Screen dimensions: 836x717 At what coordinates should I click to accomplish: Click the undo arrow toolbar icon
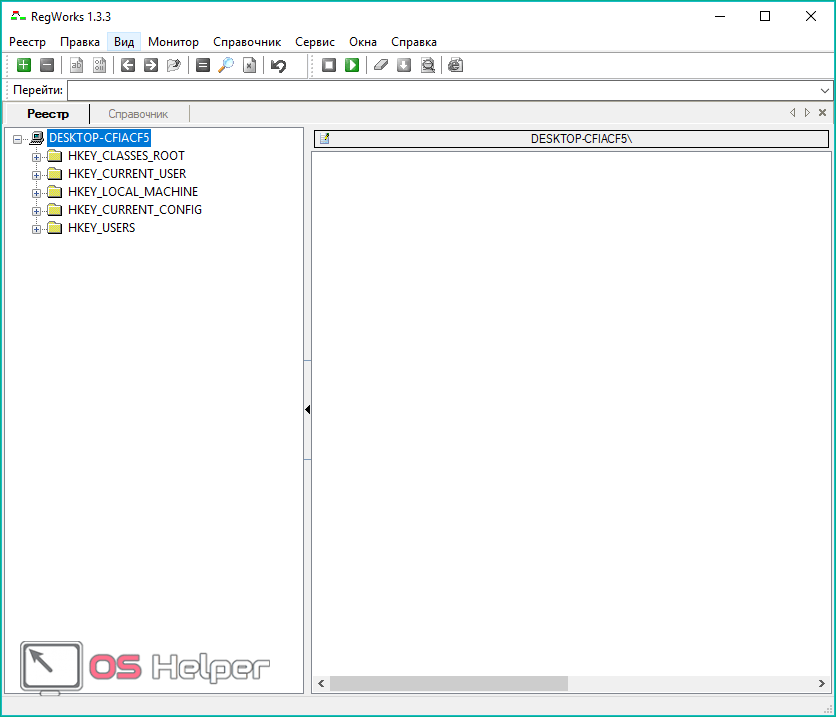[x=278, y=66]
